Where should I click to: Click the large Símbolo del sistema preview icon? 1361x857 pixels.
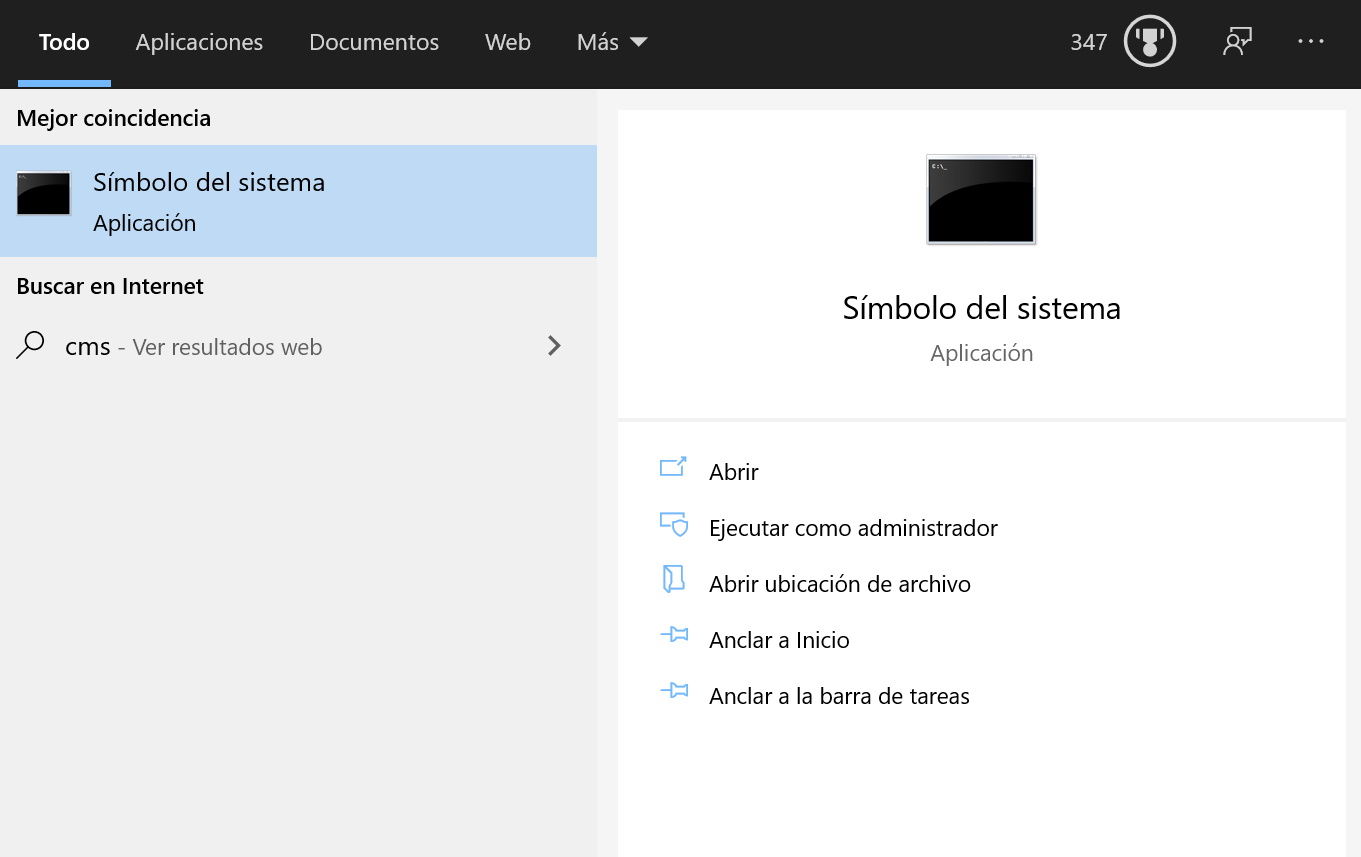[x=981, y=200]
